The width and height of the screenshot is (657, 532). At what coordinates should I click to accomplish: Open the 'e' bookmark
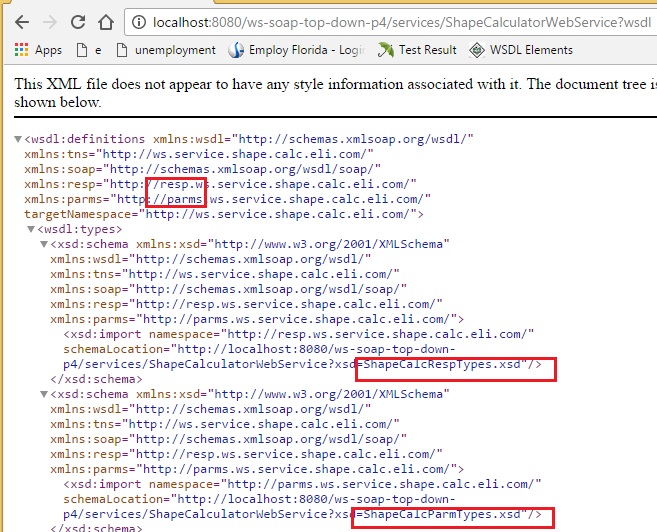[x=89, y=50]
